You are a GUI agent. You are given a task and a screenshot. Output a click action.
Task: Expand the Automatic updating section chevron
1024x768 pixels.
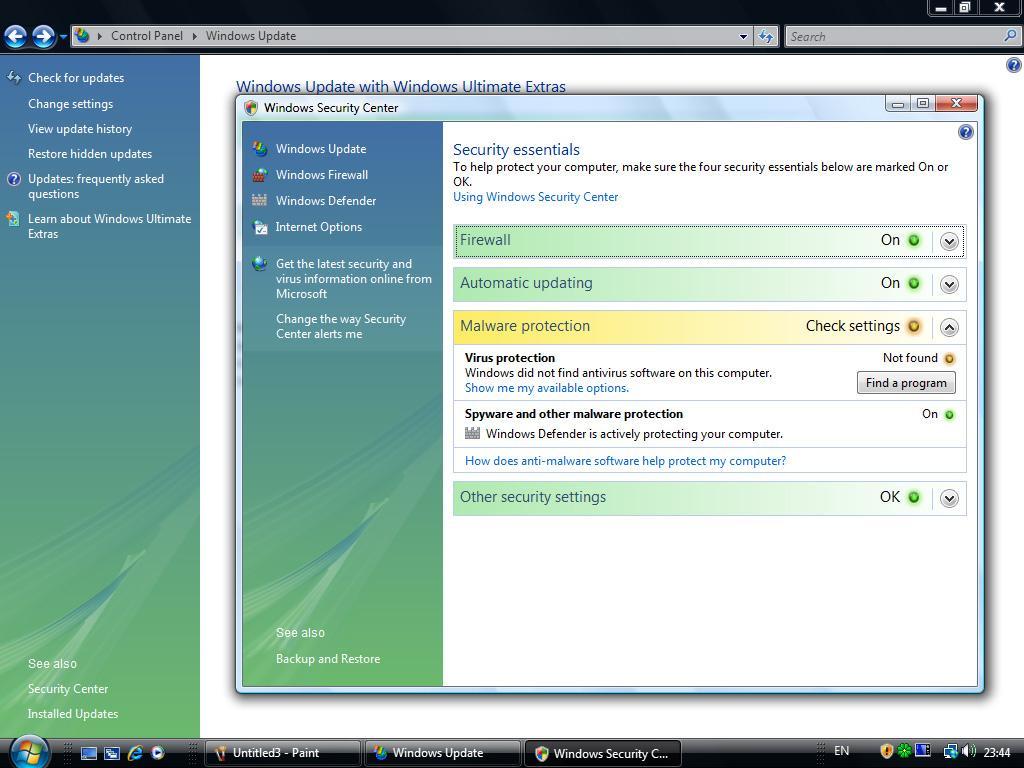tap(949, 285)
